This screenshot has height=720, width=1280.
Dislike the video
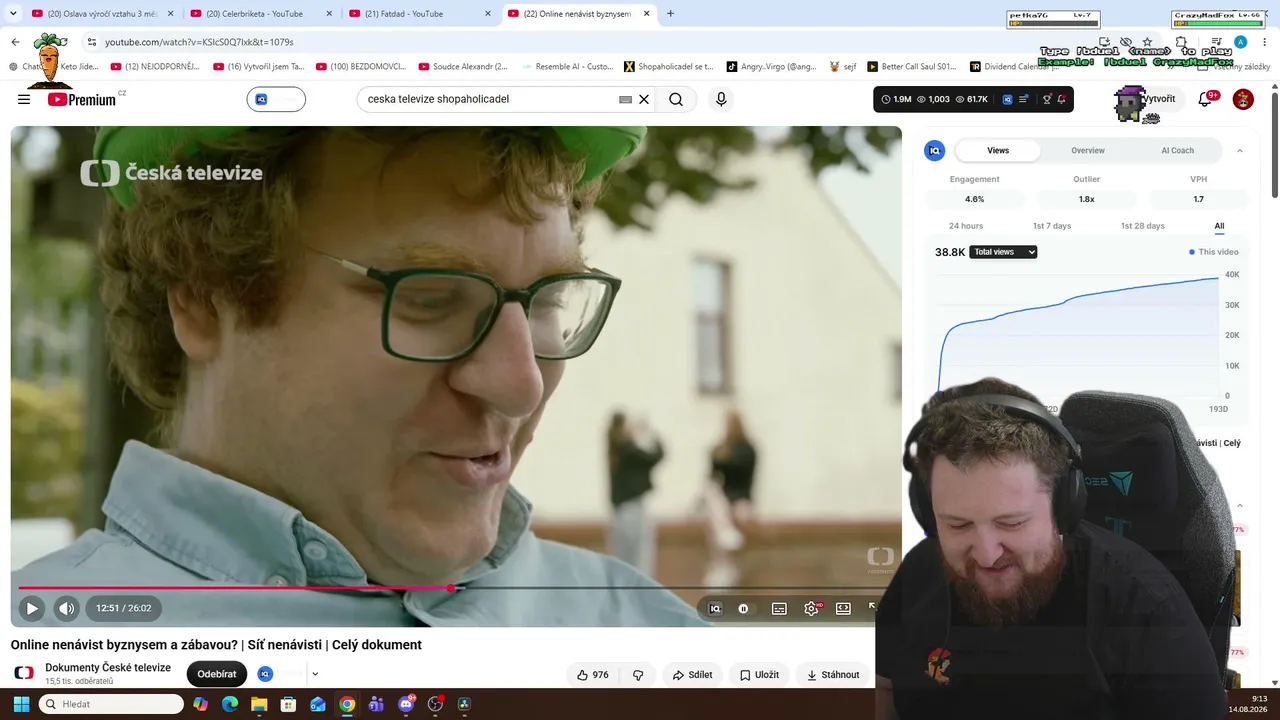(x=638, y=675)
